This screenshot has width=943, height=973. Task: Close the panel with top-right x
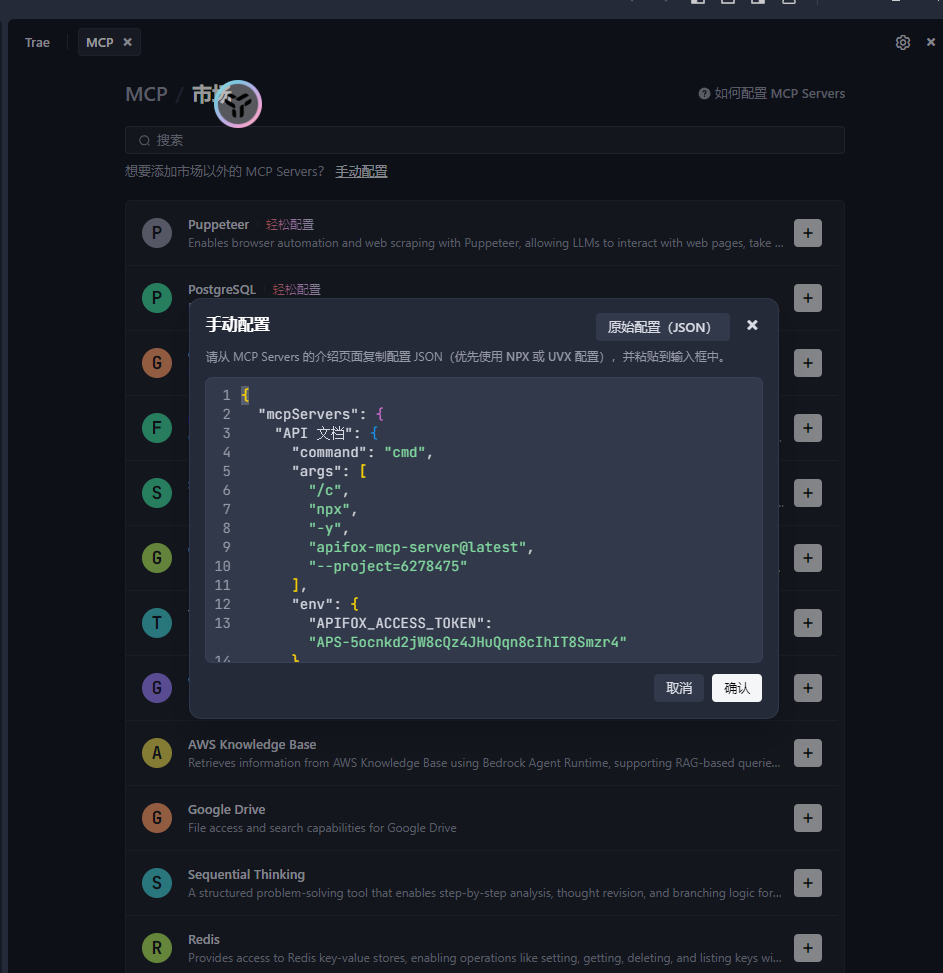click(x=931, y=42)
